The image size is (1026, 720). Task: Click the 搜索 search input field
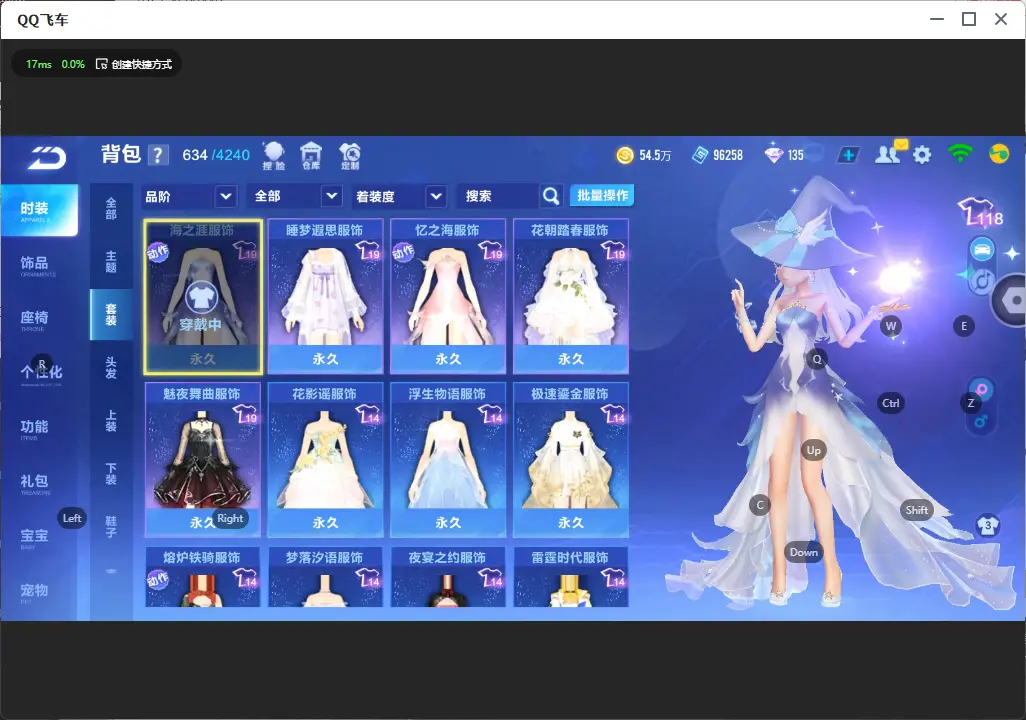497,196
